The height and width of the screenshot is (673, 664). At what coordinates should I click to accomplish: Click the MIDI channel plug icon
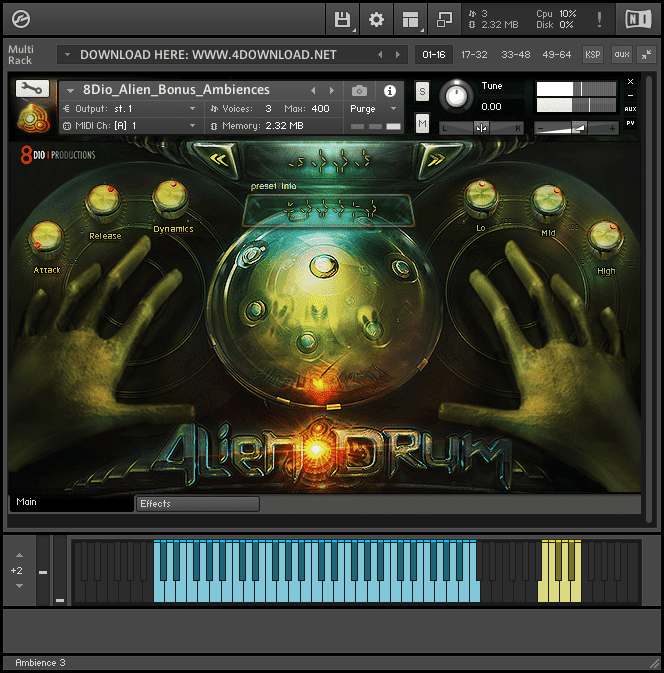click(x=67, y=126)
